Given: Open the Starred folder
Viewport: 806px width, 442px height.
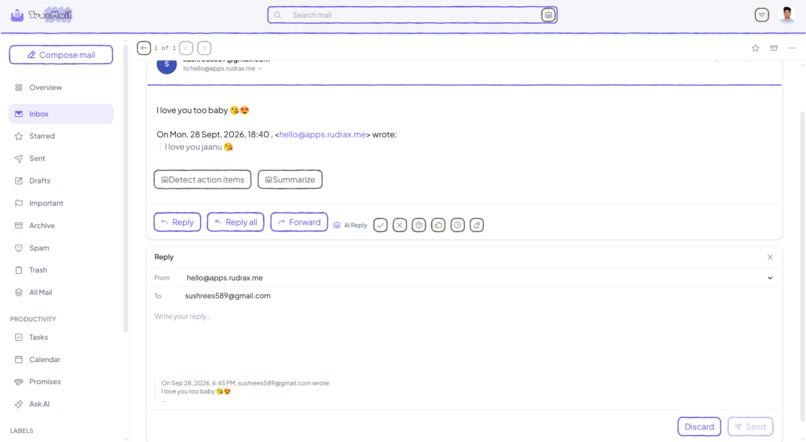Looking at the screenshot, I should tap(61, 136).
